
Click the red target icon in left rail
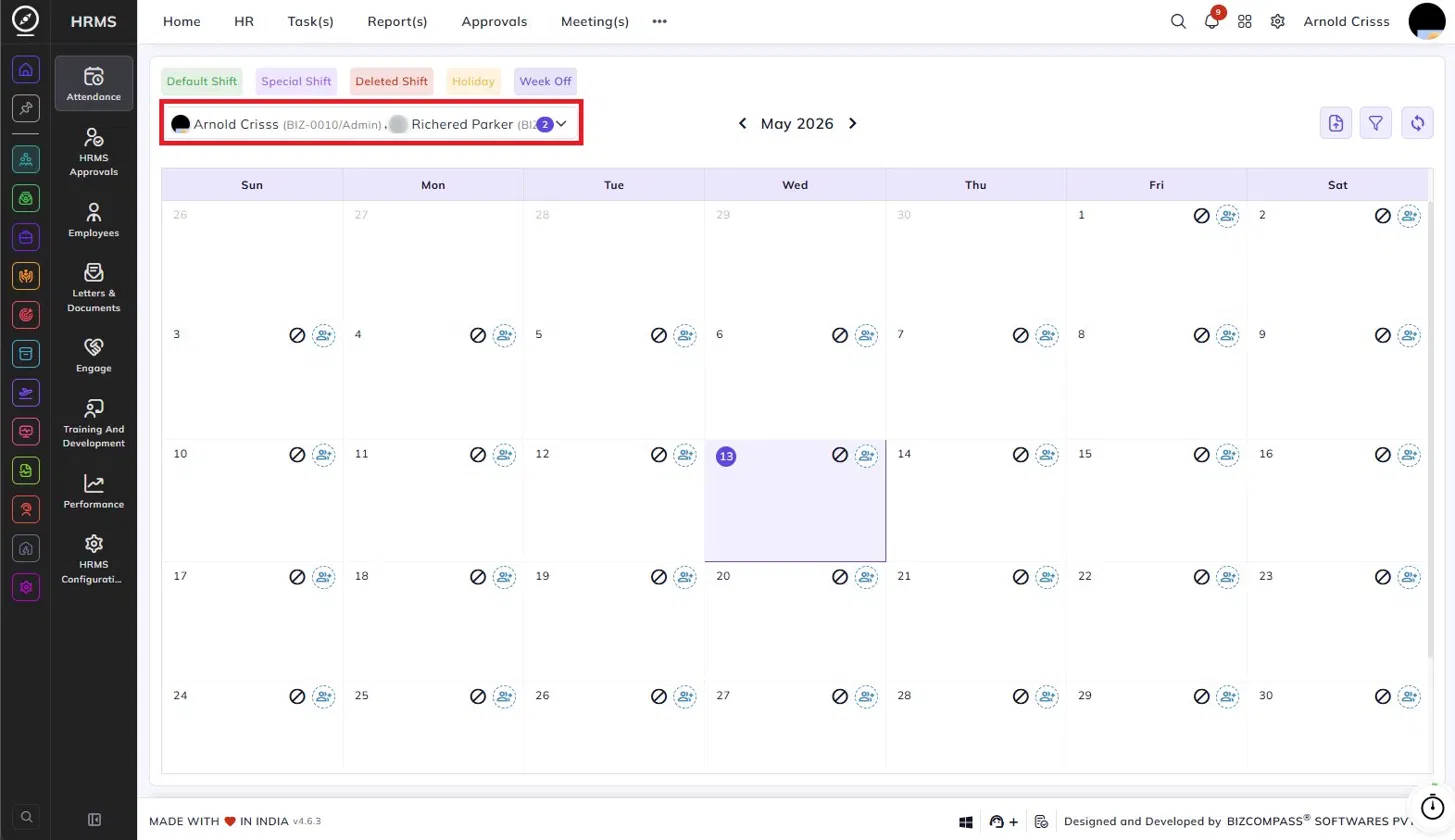26,314
